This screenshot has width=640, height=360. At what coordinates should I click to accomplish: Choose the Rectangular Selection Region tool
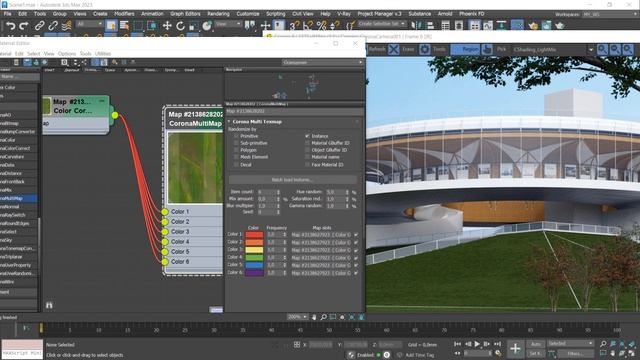(138, 26)
